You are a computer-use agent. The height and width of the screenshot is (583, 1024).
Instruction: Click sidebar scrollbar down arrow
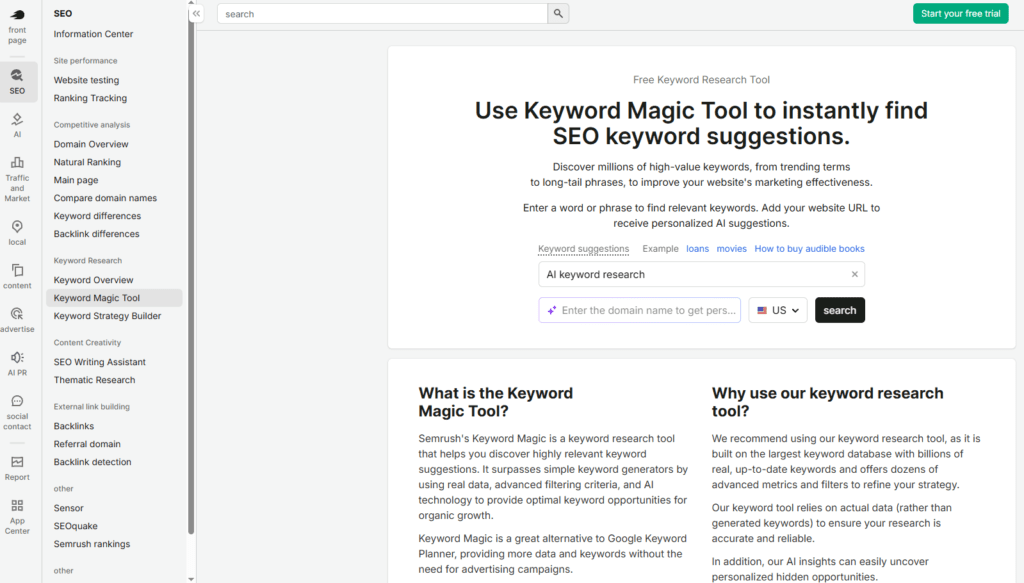coord(191,579)
